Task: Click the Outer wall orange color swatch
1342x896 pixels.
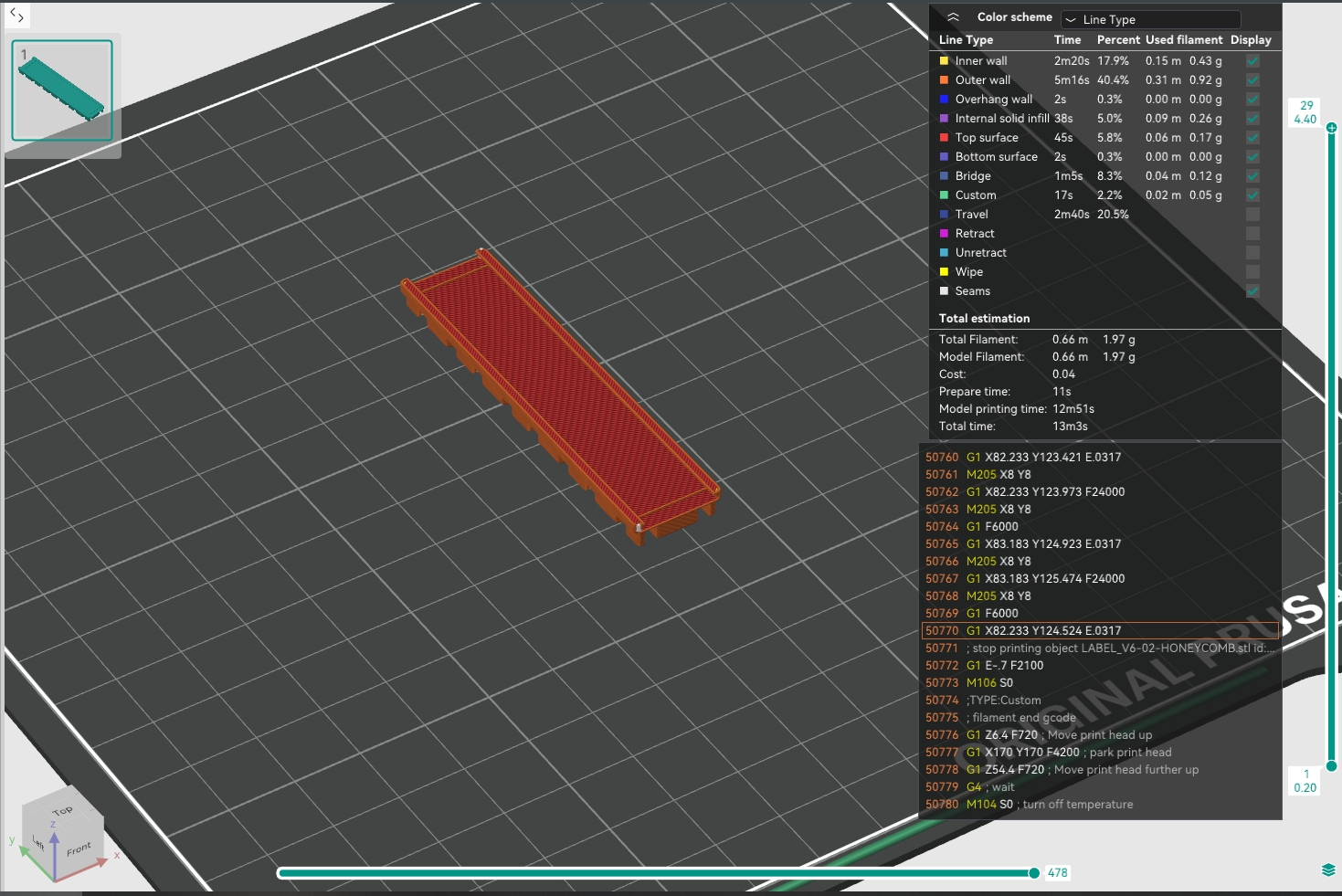Action: pos(944,80)
